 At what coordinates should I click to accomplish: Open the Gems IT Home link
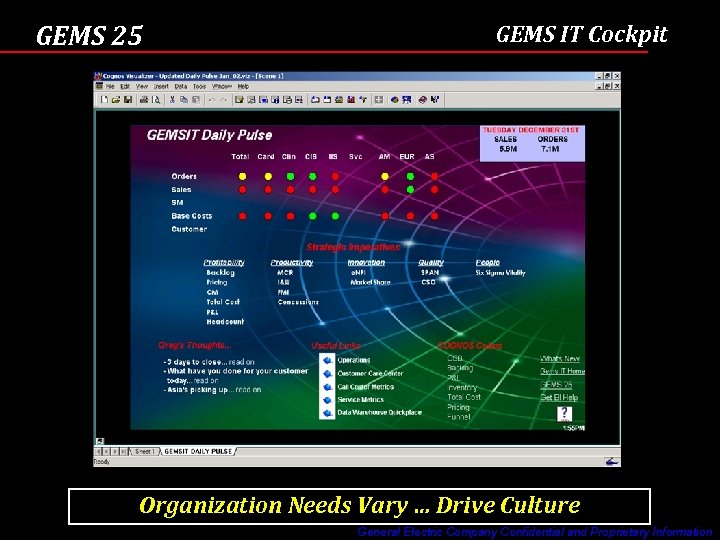pos(562,371)
